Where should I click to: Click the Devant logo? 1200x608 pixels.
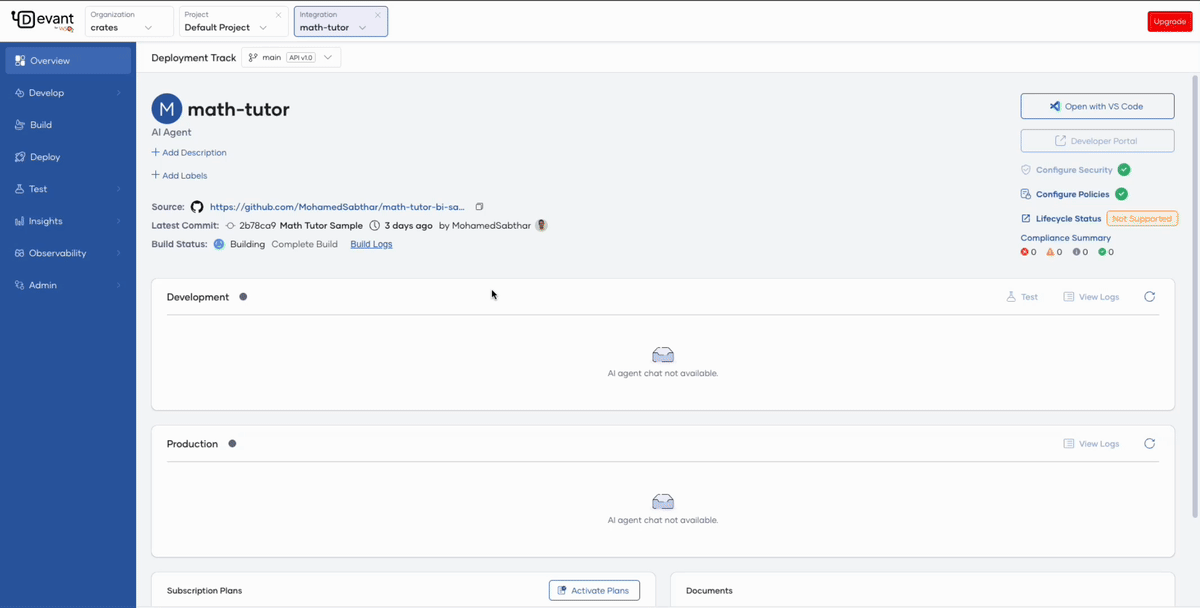[x=42, y=21]
